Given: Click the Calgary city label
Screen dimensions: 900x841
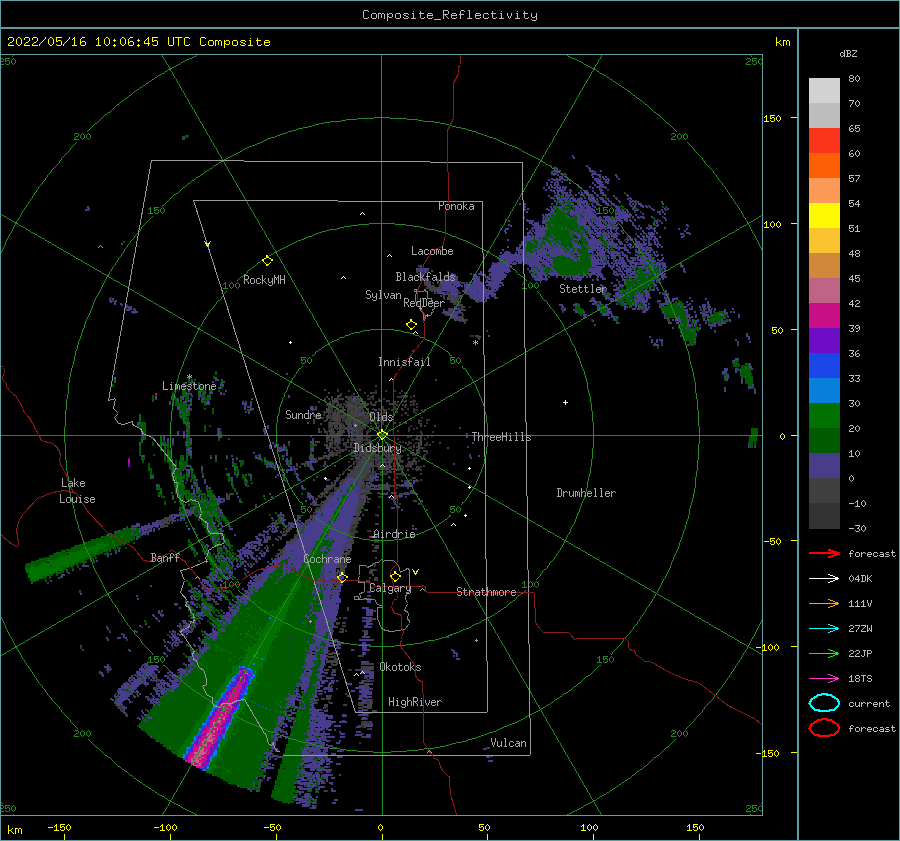Looking at the screenshot, I should pyautogui.click(x=390, y=588).
